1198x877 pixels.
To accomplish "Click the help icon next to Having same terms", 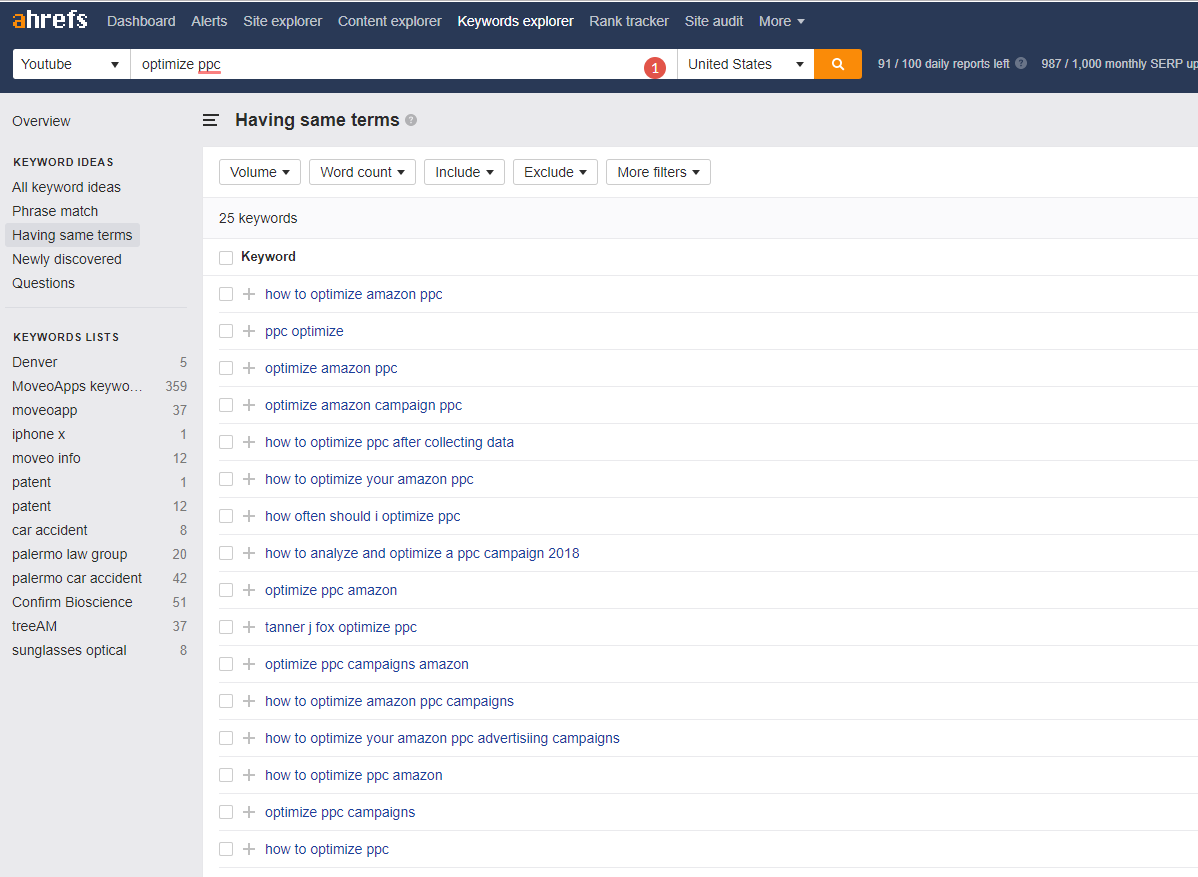I will coord(411,119).
